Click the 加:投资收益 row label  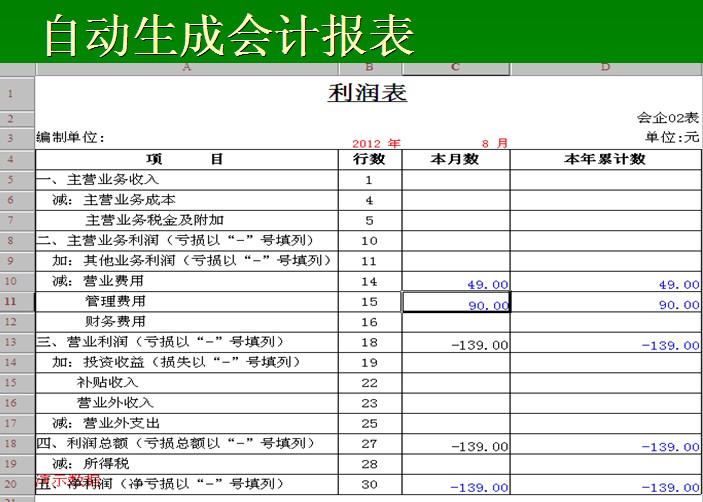[176, 362]
